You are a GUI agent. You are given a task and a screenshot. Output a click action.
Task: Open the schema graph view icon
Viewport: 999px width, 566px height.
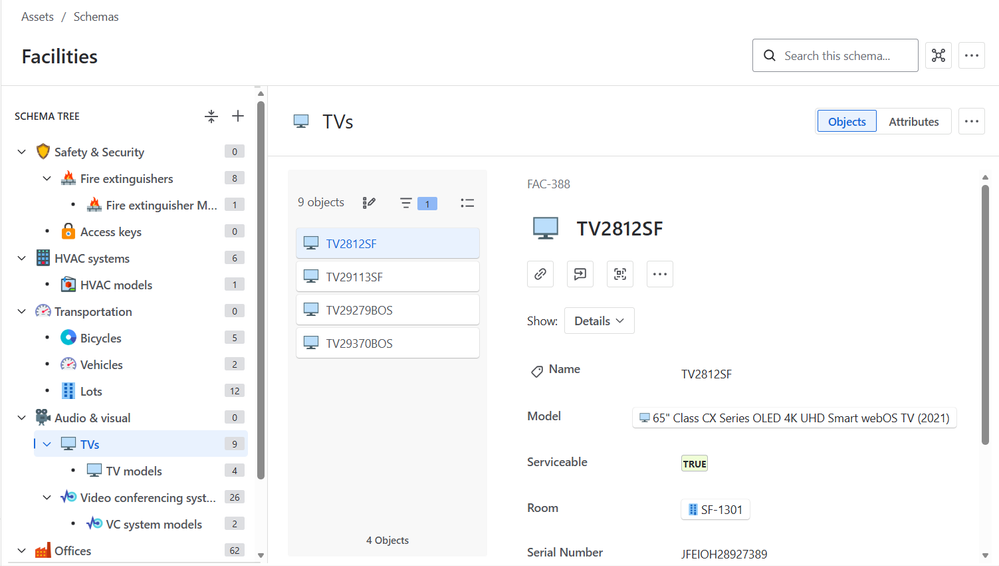pyautogui.click(x=938, y=55)
